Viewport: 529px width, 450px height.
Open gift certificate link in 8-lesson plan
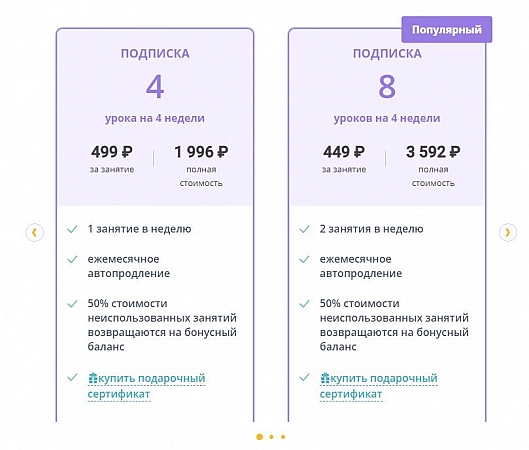(x=379, y=386)
